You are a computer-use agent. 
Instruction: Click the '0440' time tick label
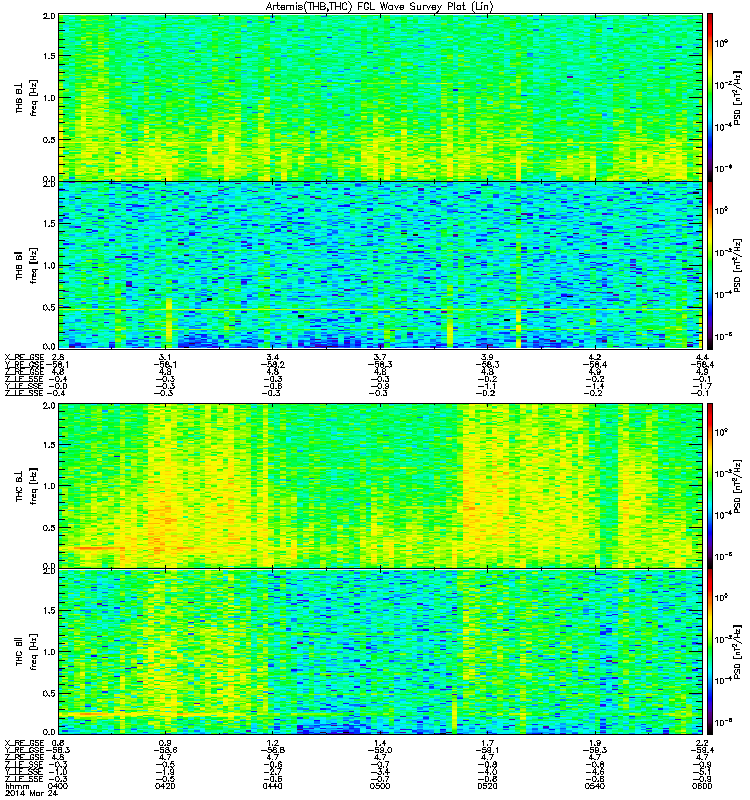pyautogui.click(x=272, y=786)
